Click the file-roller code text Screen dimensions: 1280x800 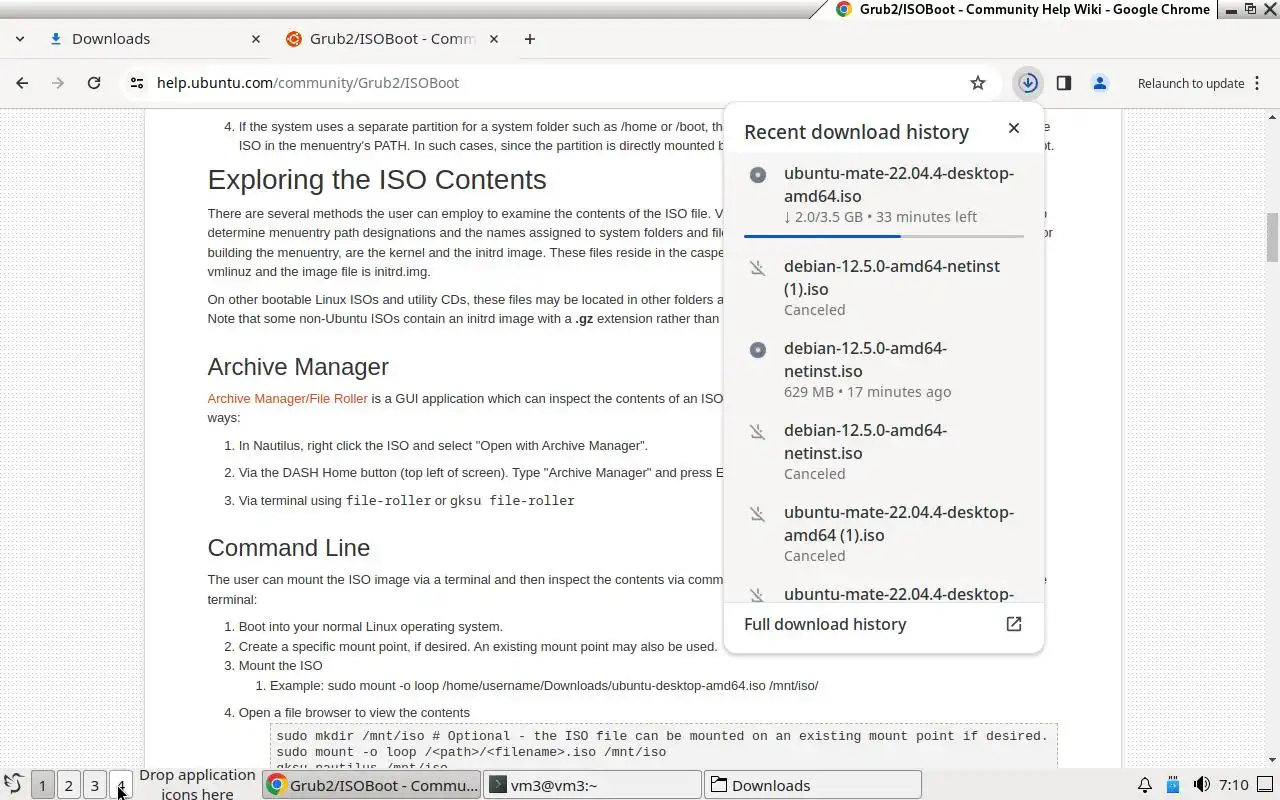click(x=388, y=500)
